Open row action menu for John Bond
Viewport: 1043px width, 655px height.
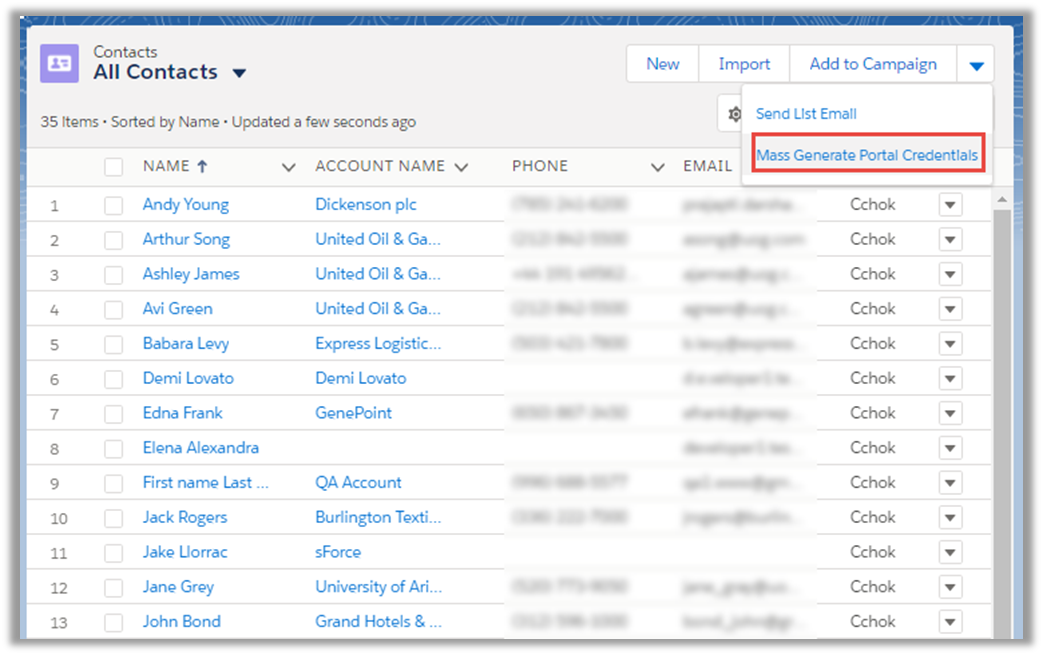click(949, 621)
